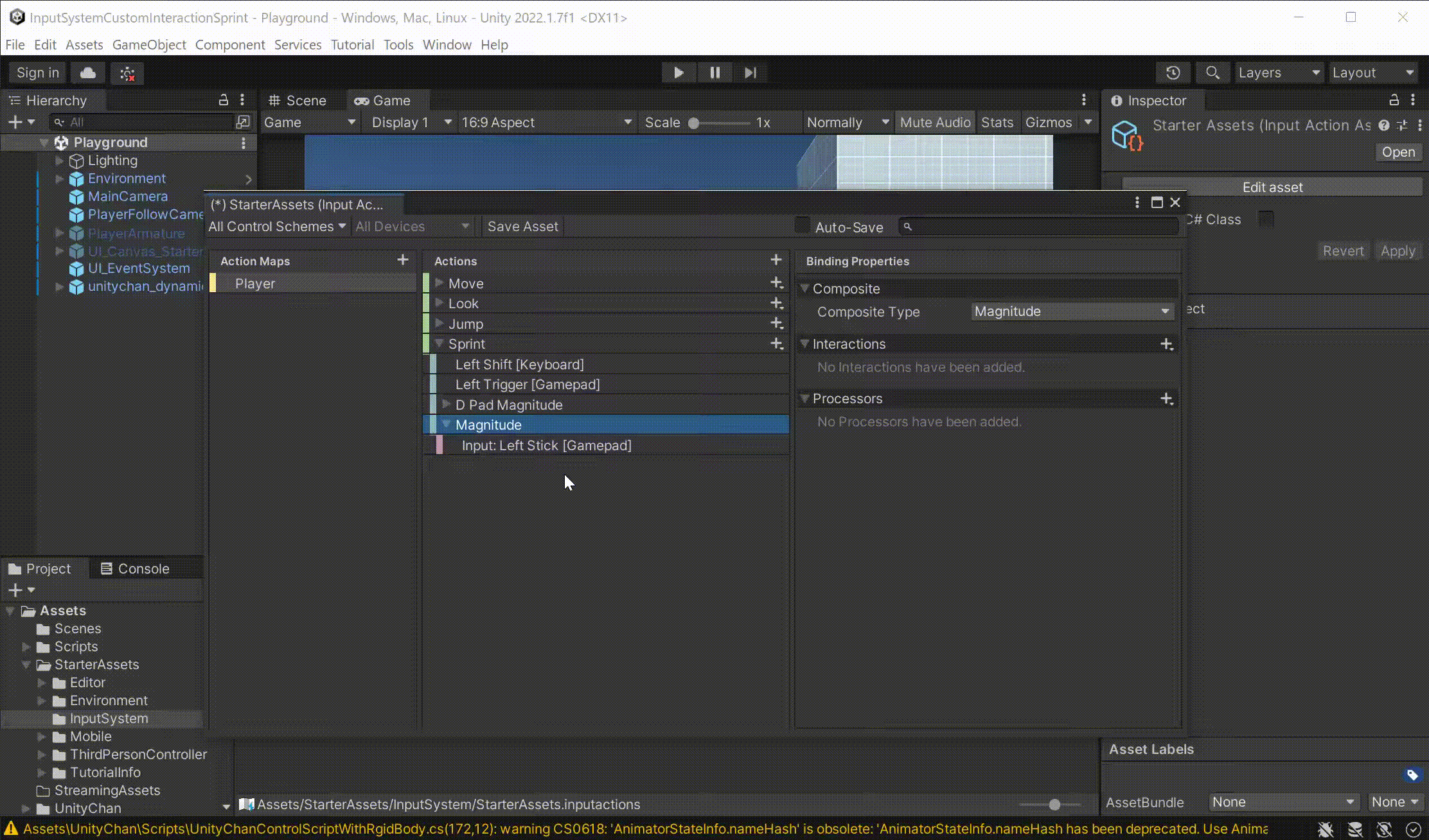Tick the Generate C# Class checkbox
This screenshot has width=1429, height=840.
1266,218
